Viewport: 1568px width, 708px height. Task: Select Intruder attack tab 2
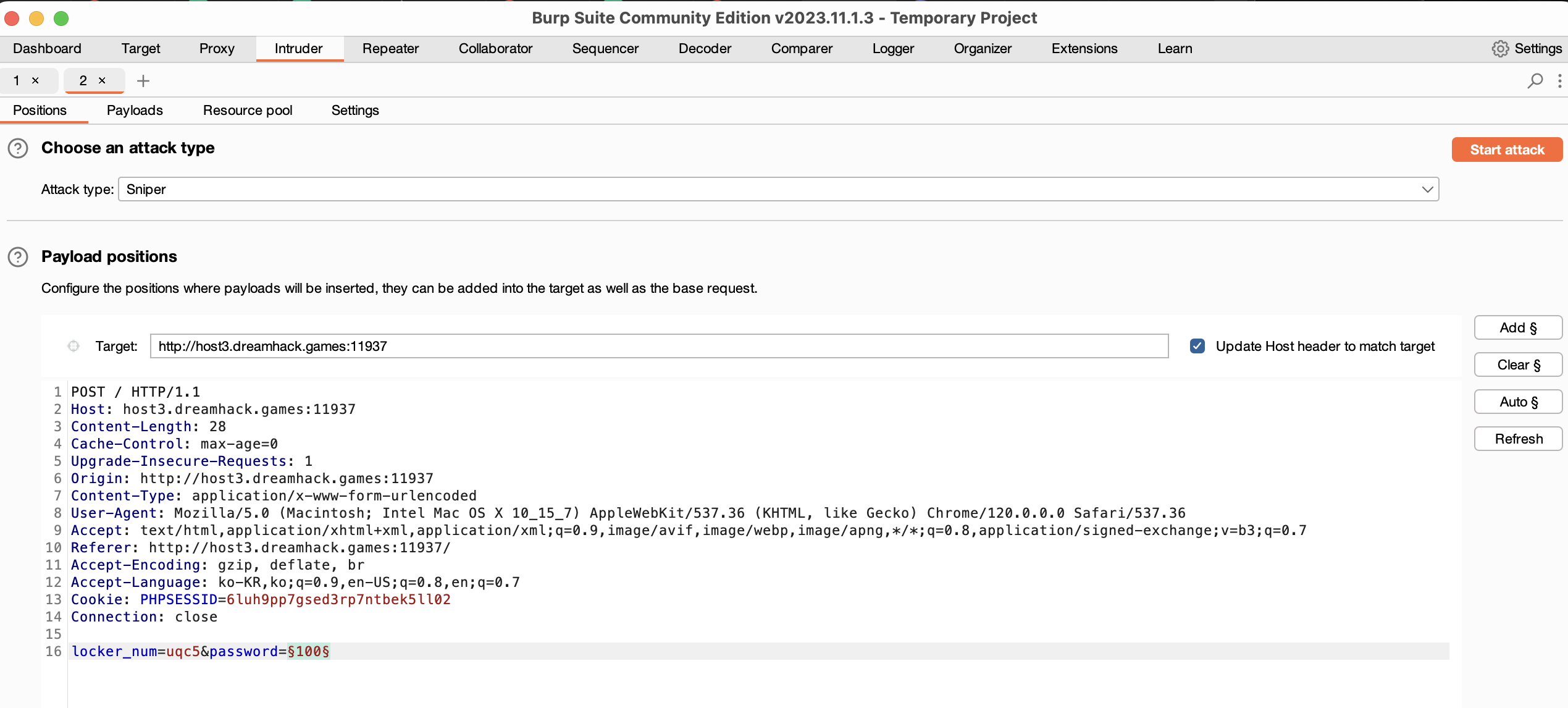pos(83,80)
